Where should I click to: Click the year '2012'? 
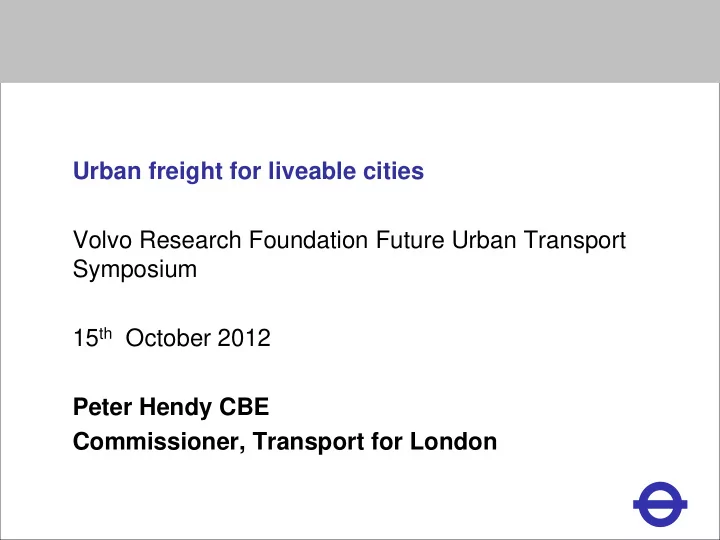click(x=244, y=338)
